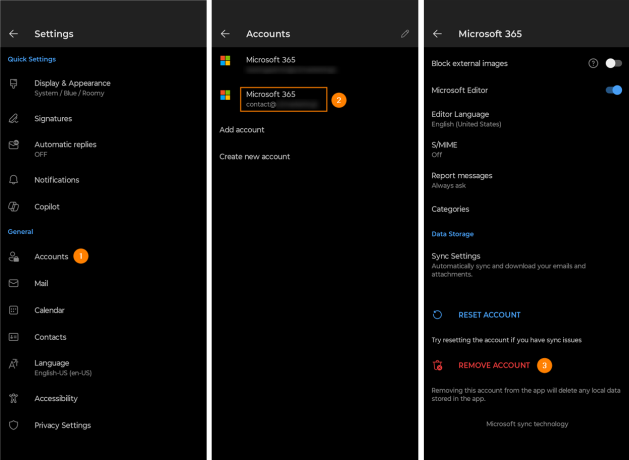629x460 pixels.
Task: Select the first Microsoft 365 account
Action: click(x=315, y=64)
